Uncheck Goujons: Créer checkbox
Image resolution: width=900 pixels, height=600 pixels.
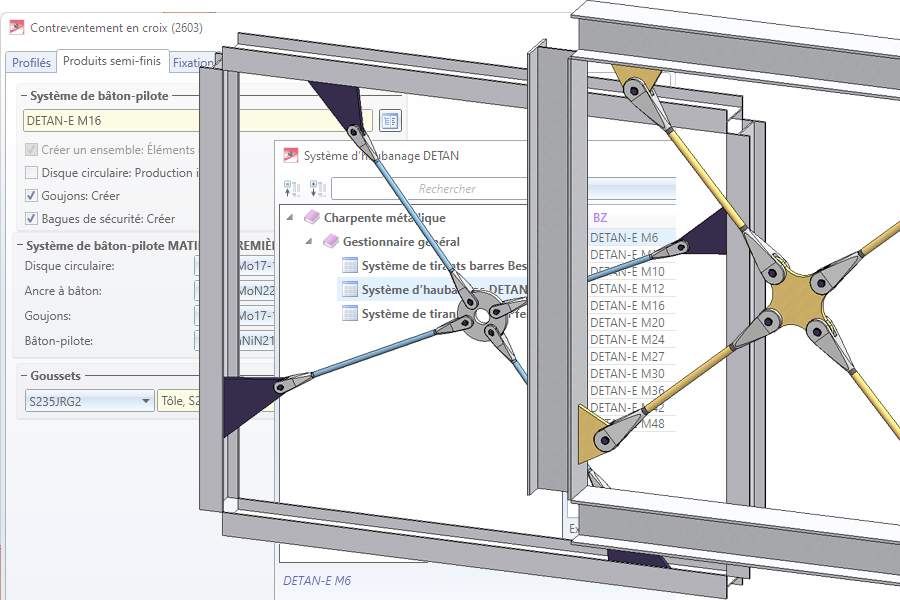click(32, 196)
